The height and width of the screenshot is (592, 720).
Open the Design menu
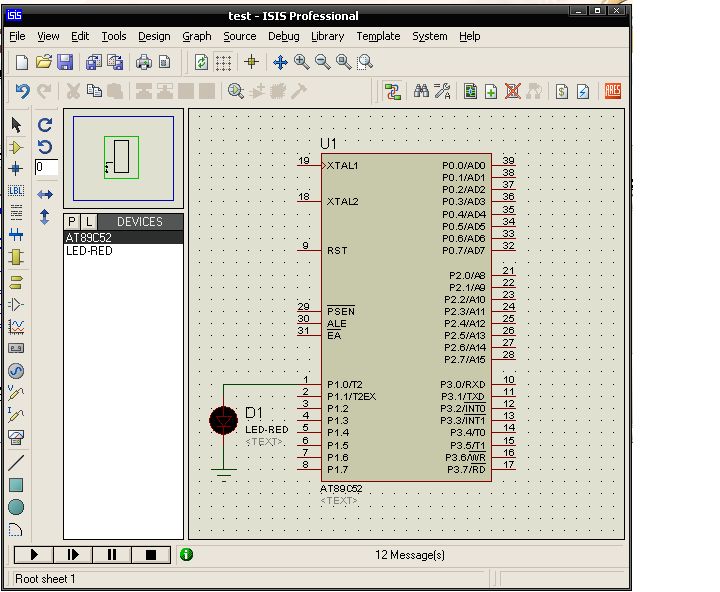[x=154, y=36]
